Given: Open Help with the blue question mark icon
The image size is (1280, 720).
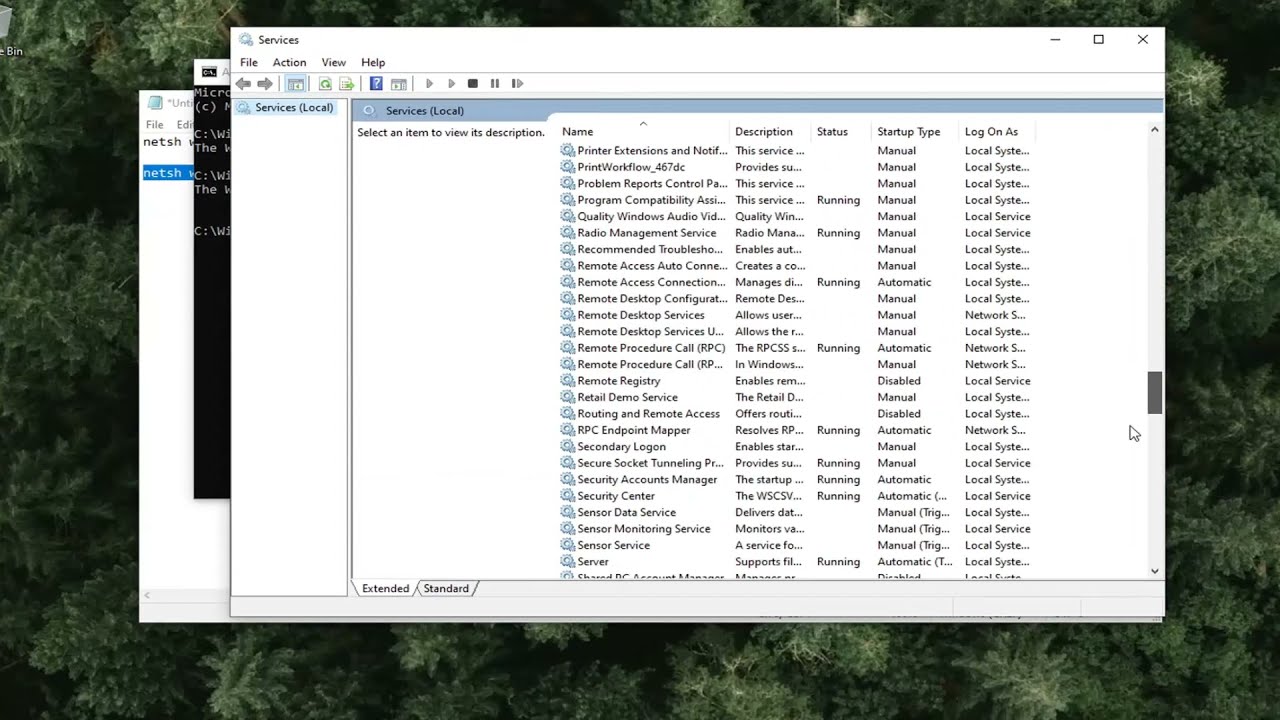Looking at the screenshot, I should [x=376, y=84].
